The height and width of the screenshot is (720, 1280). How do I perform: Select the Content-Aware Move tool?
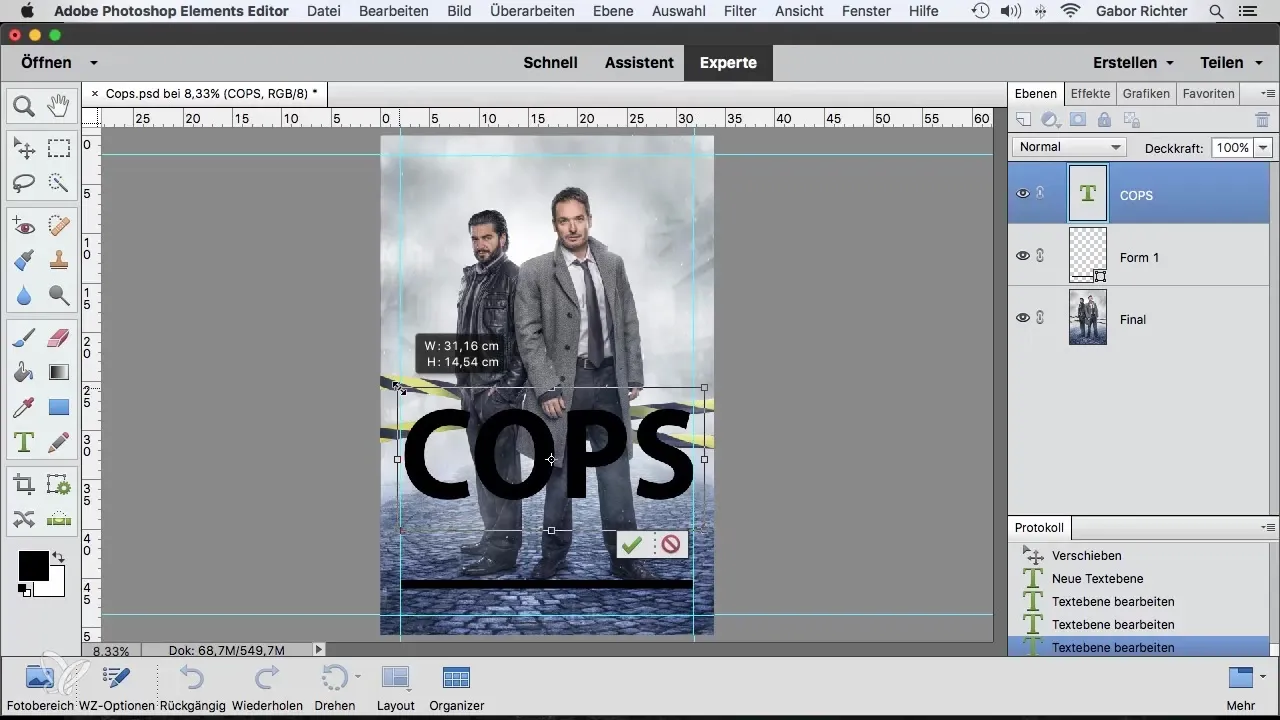pos(24,519)
